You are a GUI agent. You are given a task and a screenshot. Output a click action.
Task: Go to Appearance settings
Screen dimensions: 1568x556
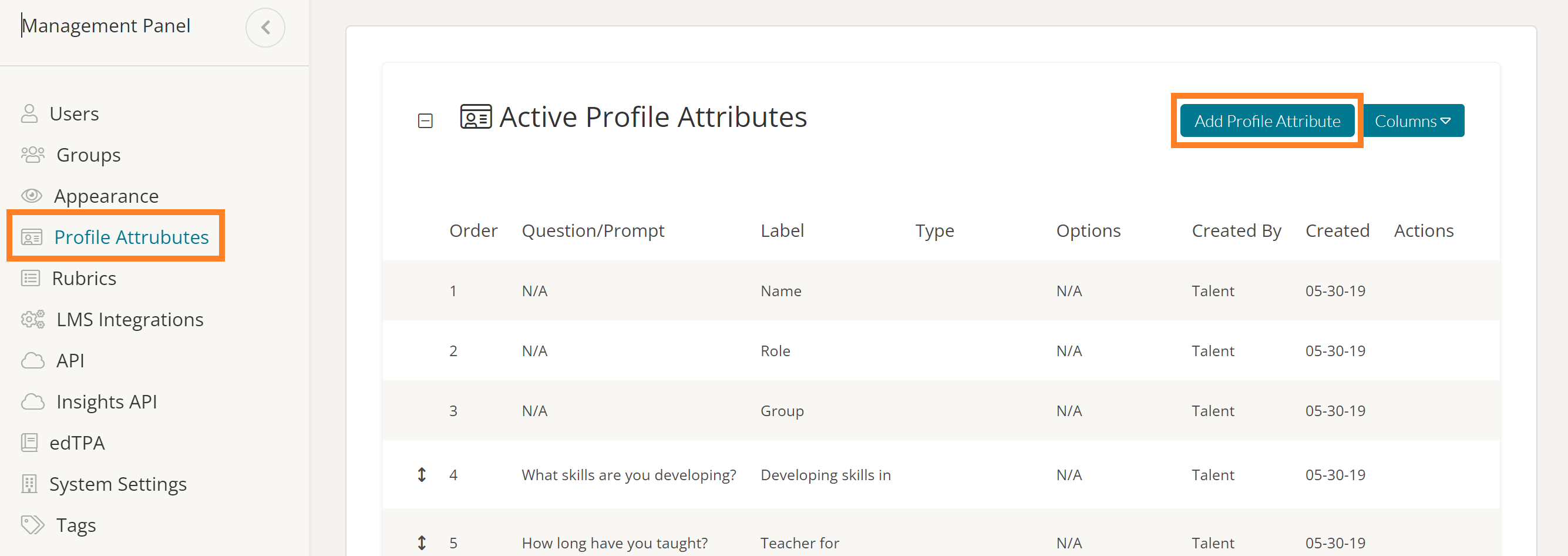tap(106, 196)
